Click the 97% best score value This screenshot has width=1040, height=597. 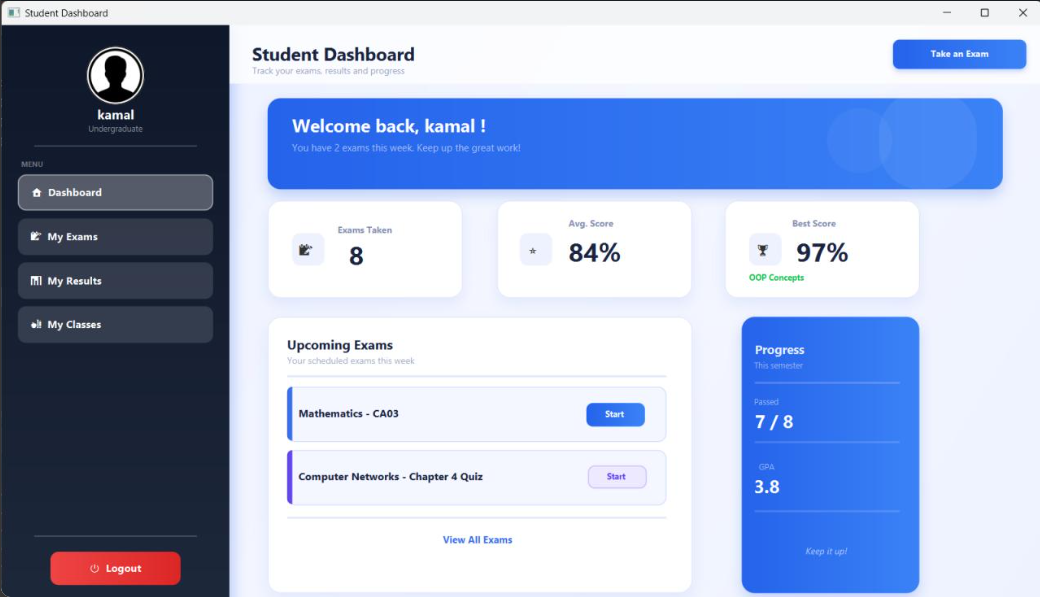point(822,252)
